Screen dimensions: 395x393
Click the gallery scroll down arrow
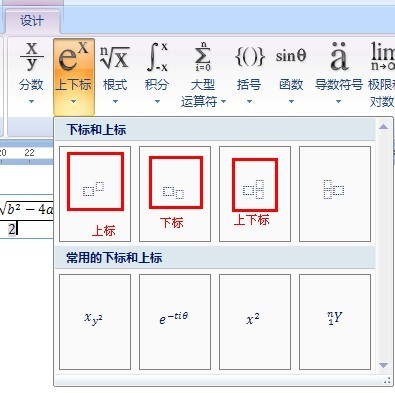[x=384, y=365]
